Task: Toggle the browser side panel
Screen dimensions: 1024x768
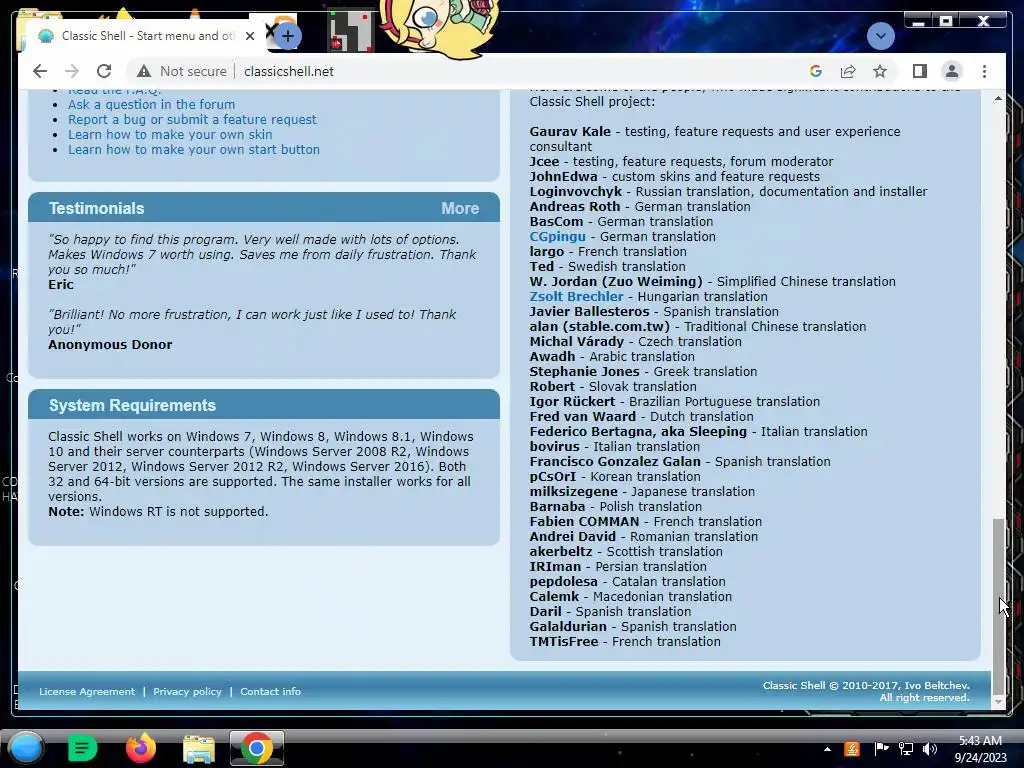Action: [x=920, y=71]
